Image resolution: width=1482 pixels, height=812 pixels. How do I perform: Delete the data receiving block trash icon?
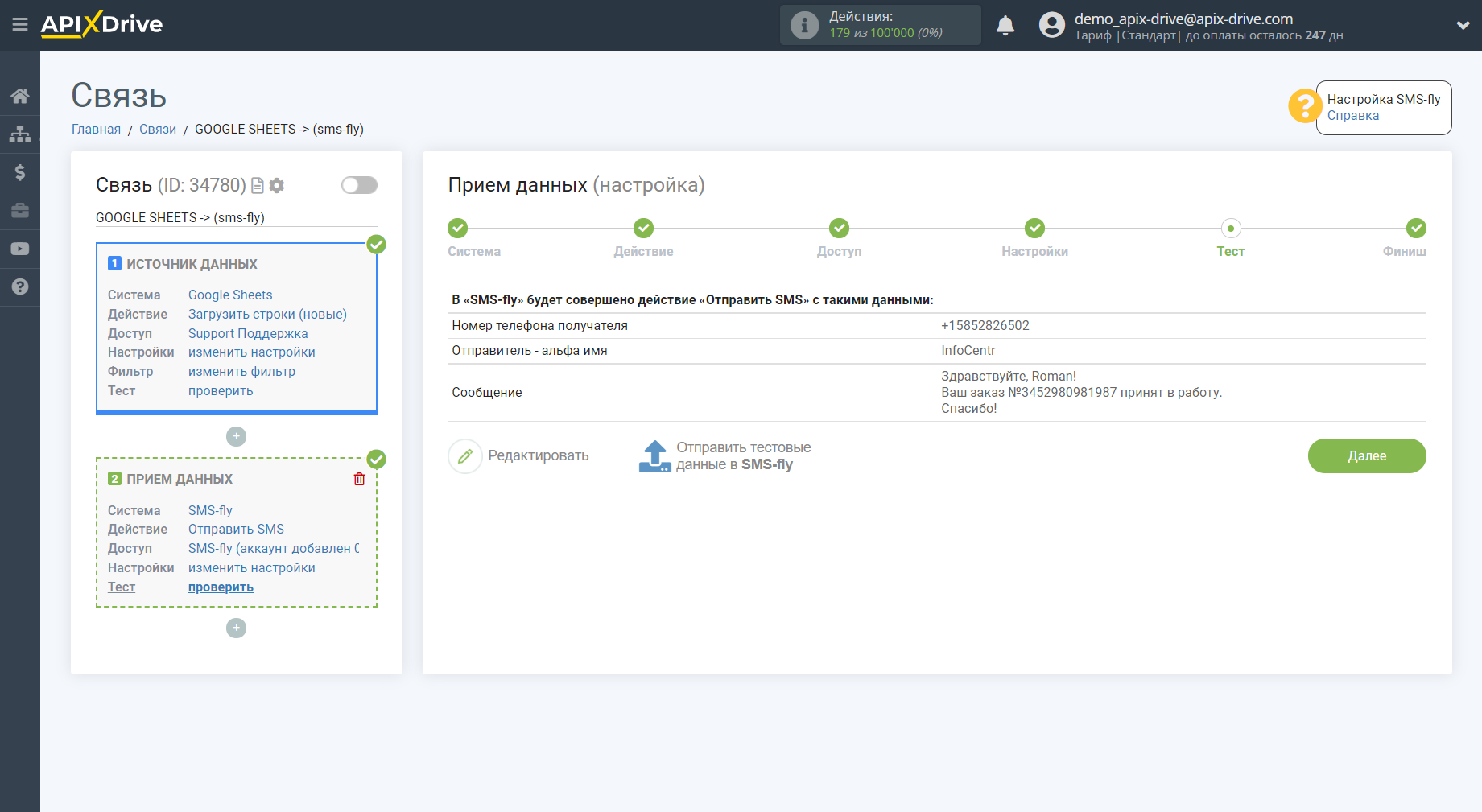pyautogui.click(x=359, y=480)
